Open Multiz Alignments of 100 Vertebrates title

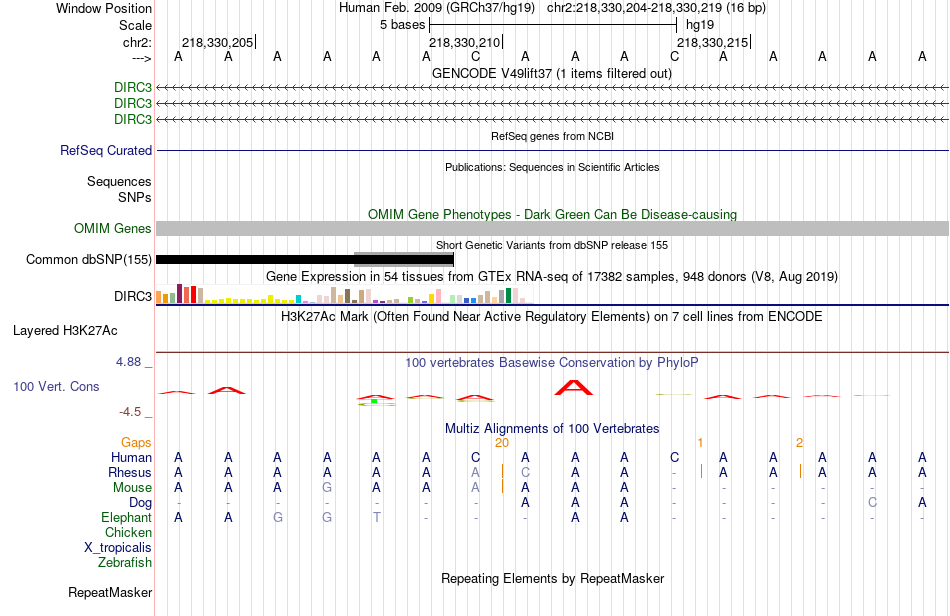[x=552, y=428]
